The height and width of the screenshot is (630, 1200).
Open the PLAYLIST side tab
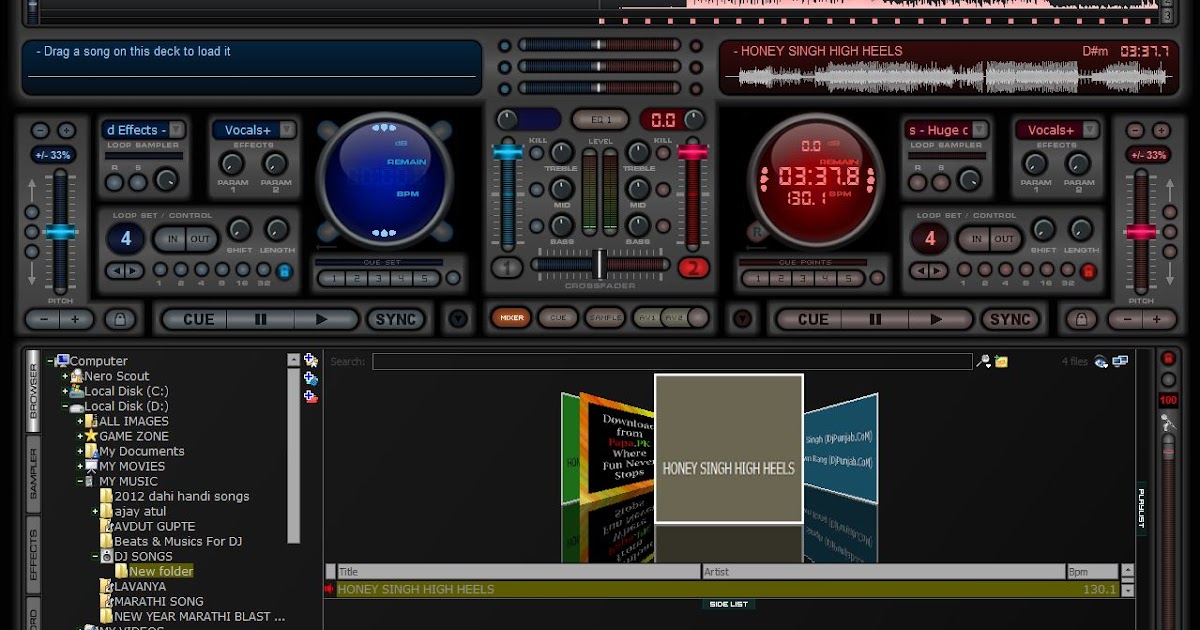[x=1141, y=509]
